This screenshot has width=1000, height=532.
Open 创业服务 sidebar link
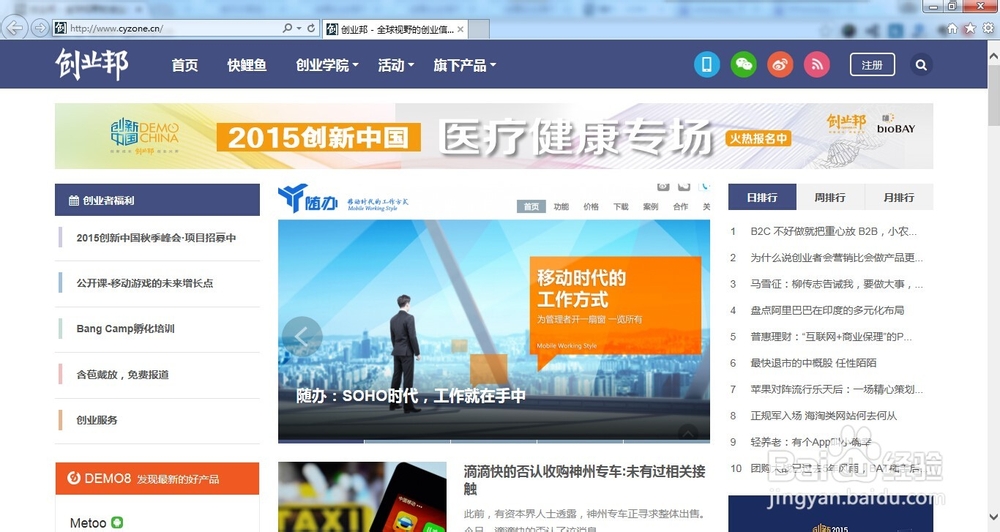(97, 420)
